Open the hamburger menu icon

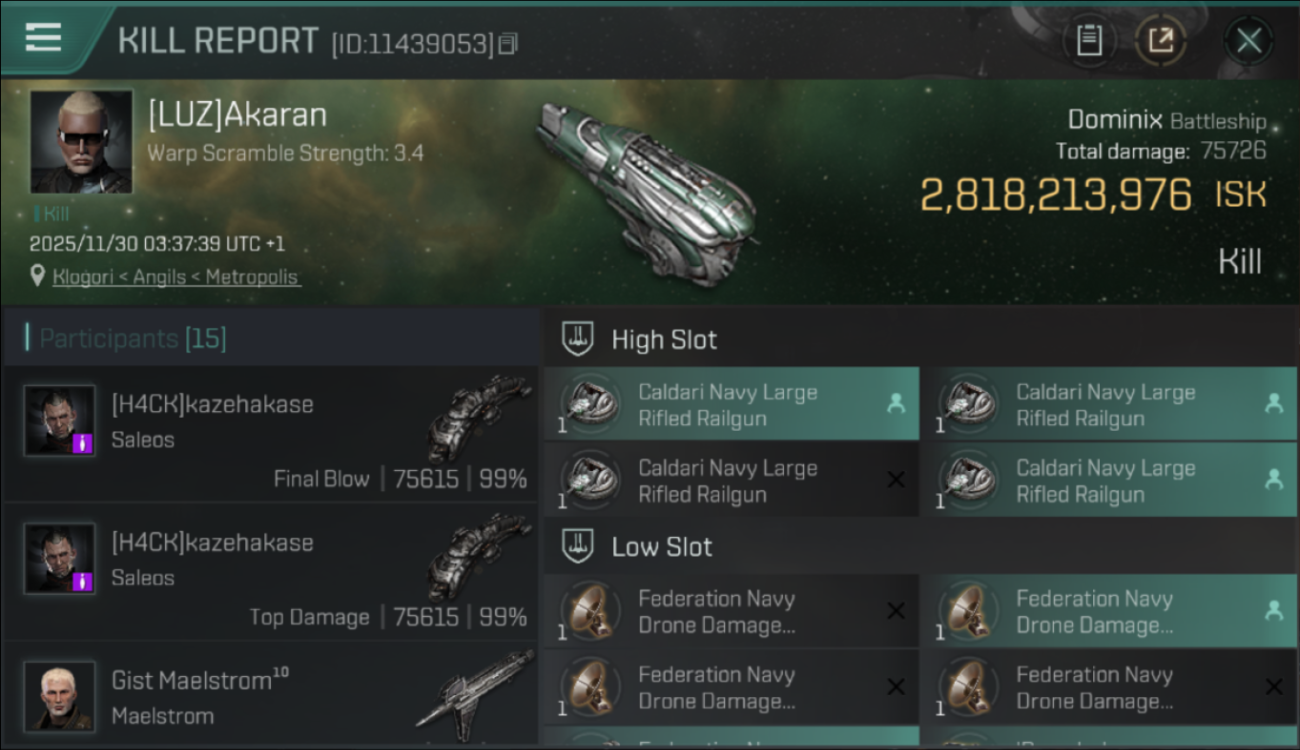click(x=43, y=38)
